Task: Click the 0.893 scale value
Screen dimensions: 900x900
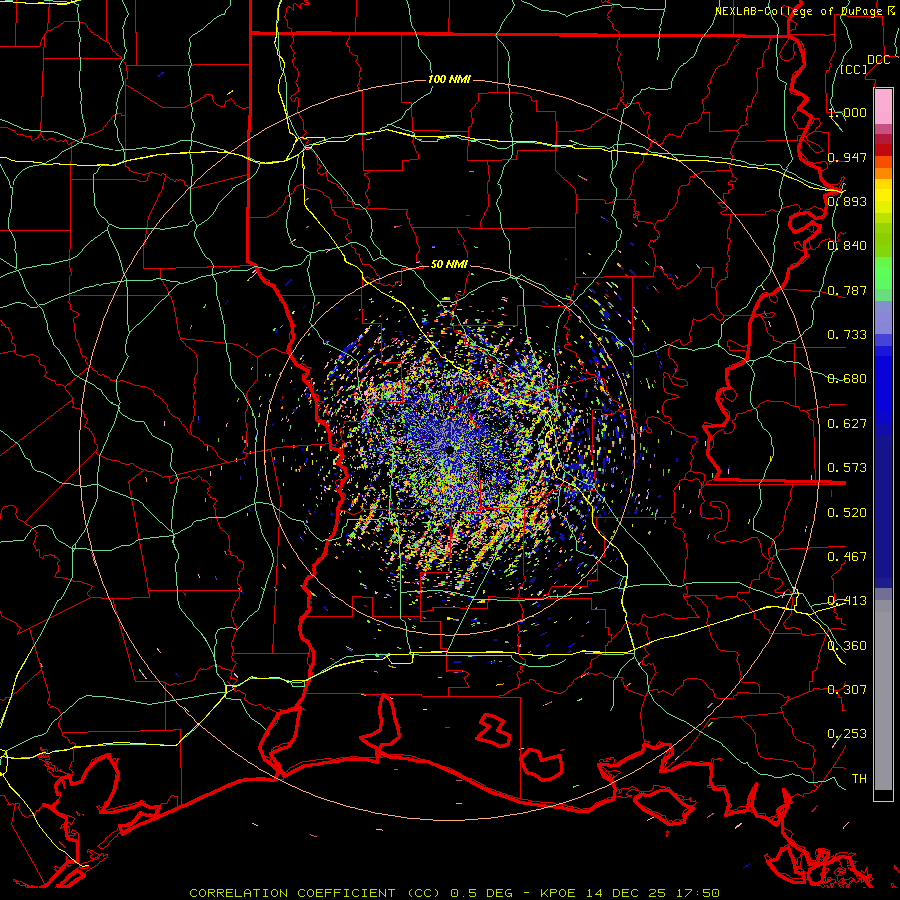Action: pyautogui.click(x=847, y=201)
